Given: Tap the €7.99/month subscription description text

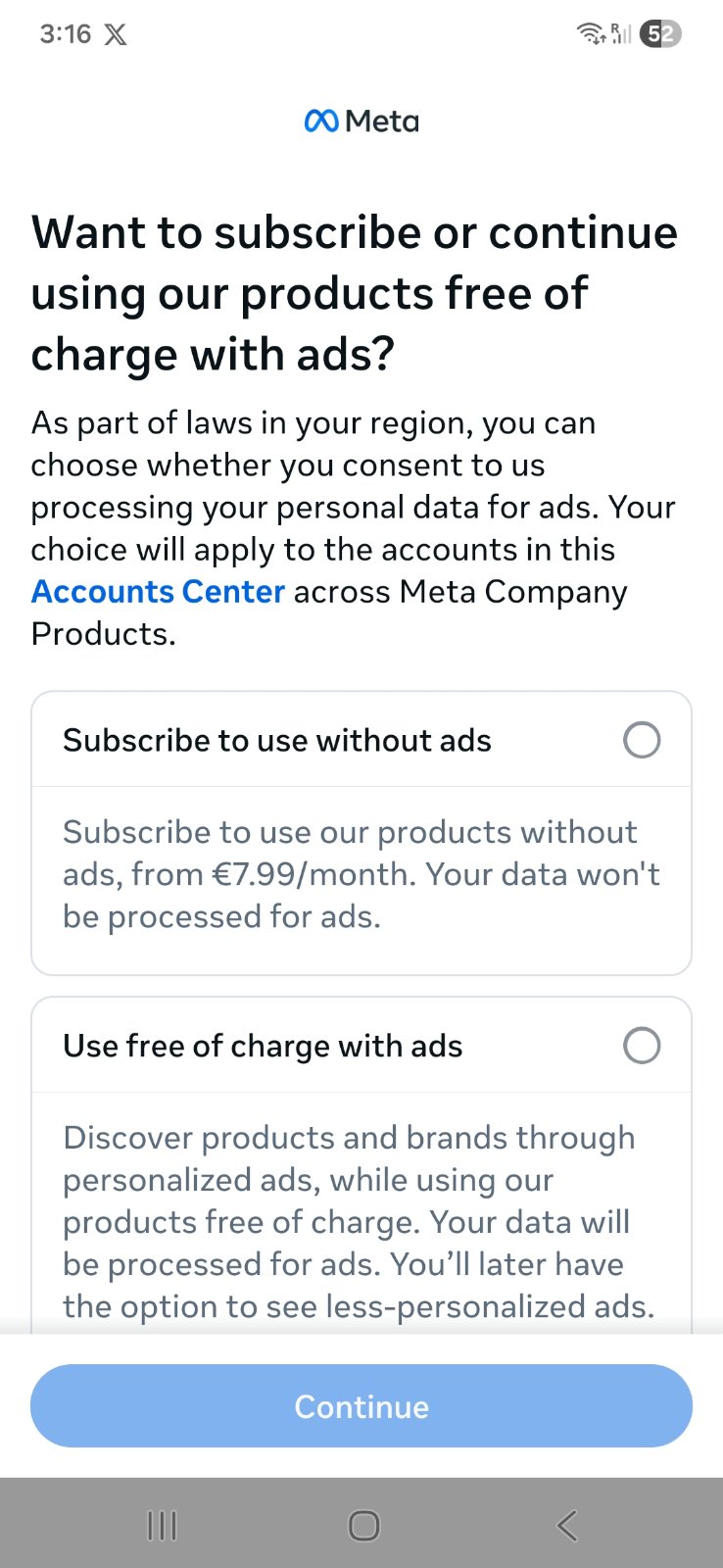Looking at the screenshot, I should 361,874.
